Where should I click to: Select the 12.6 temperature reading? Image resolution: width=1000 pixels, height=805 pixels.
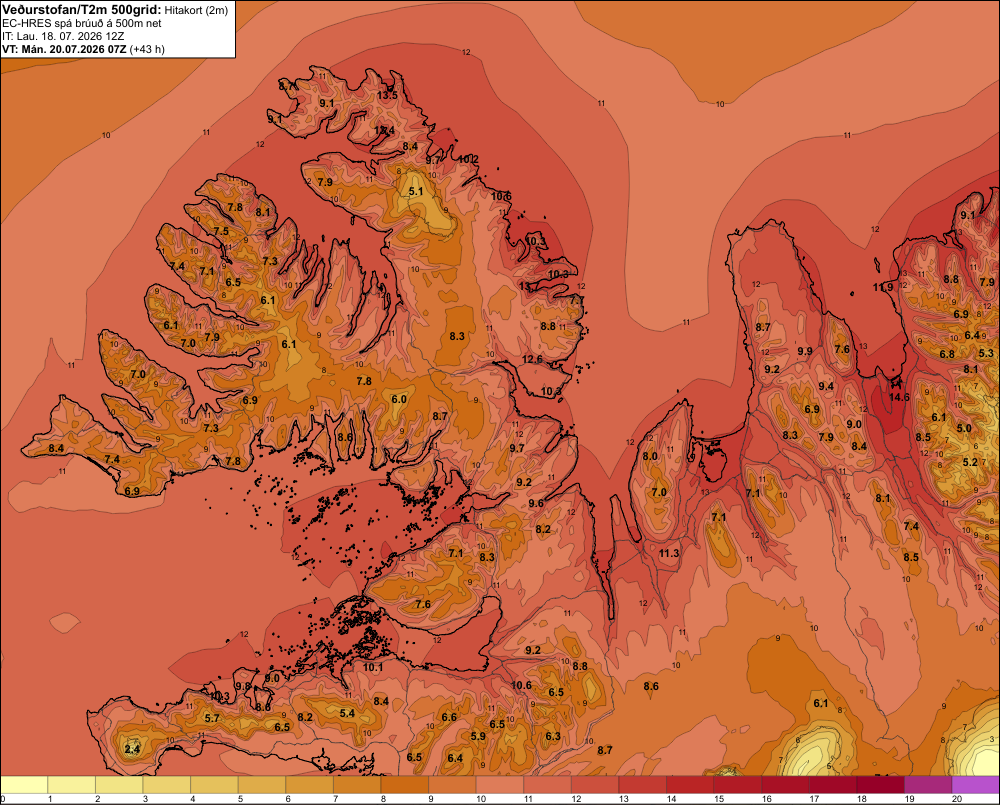(532, 360)
